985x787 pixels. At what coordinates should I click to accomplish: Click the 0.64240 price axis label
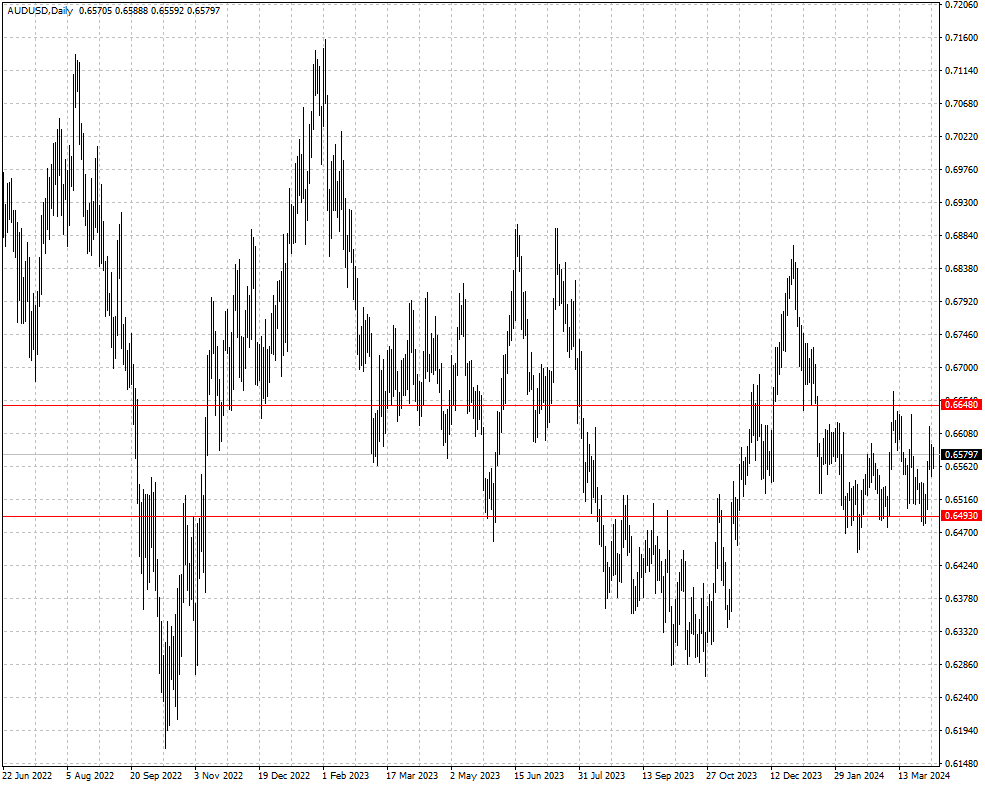click(962, 565)
